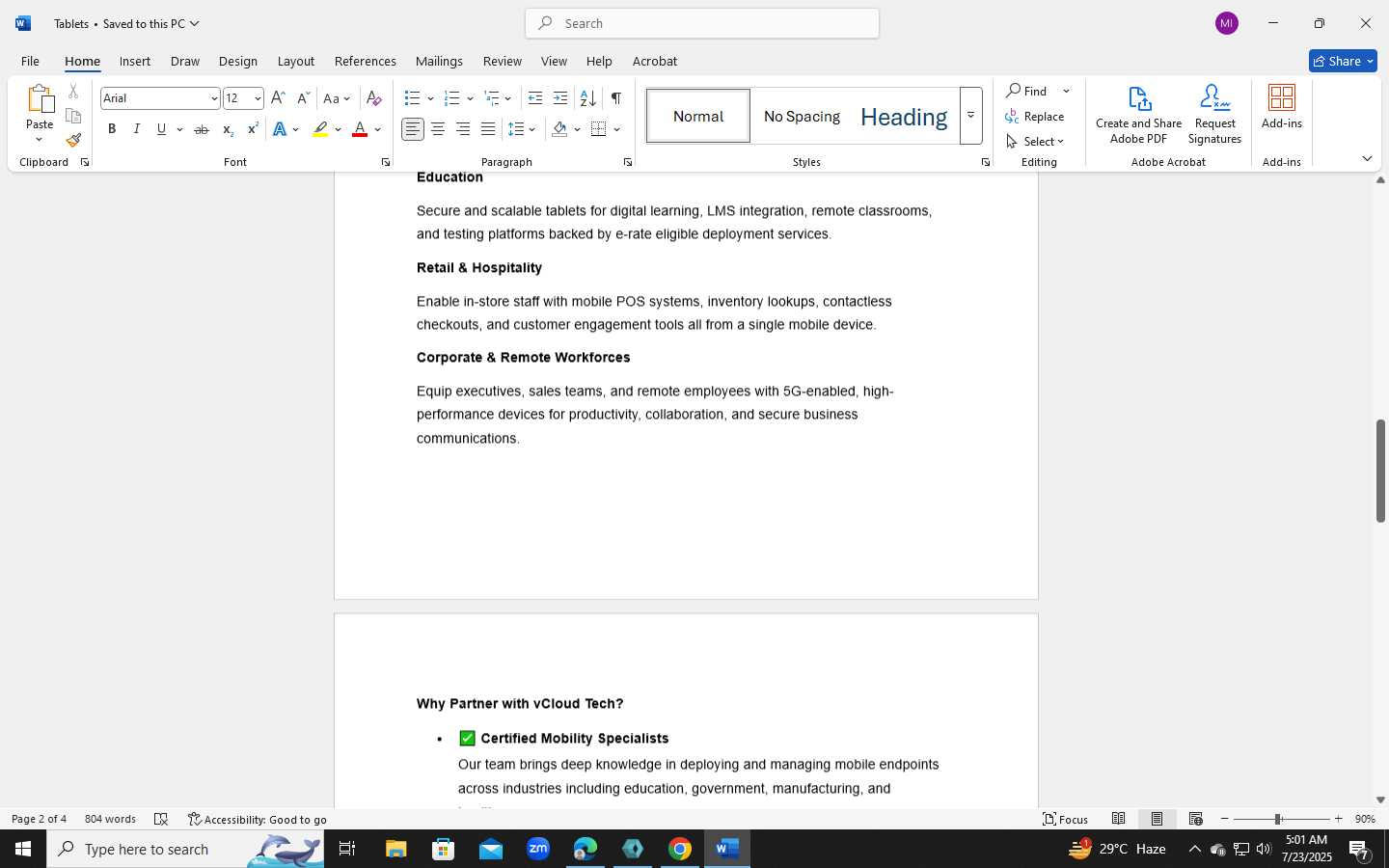Switch to the References tab

click(366, 61)
